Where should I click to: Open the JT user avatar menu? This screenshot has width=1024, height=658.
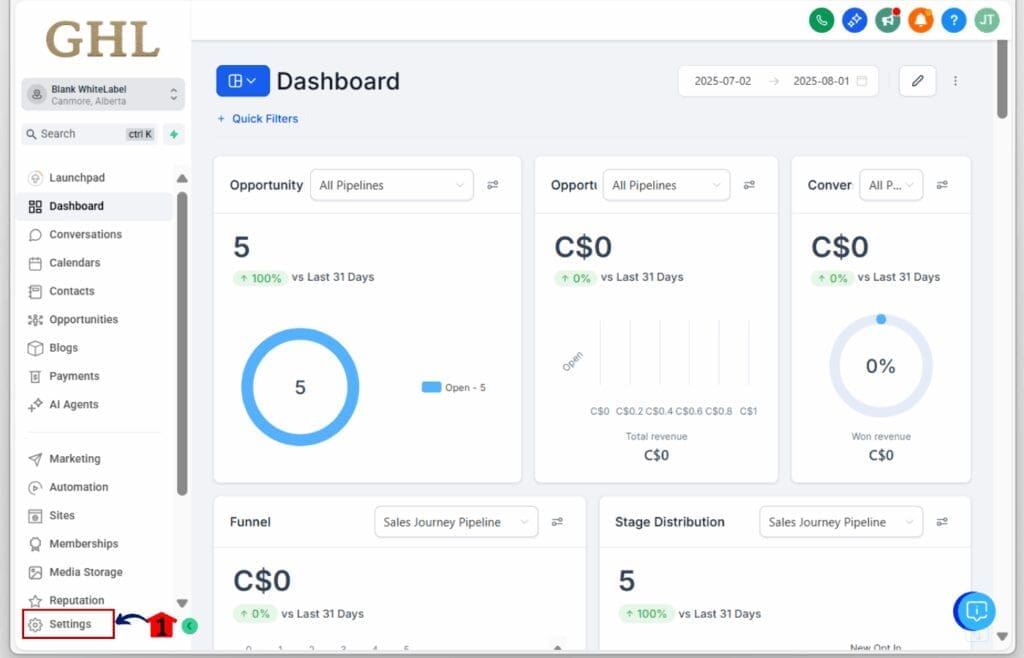(987, 20)
